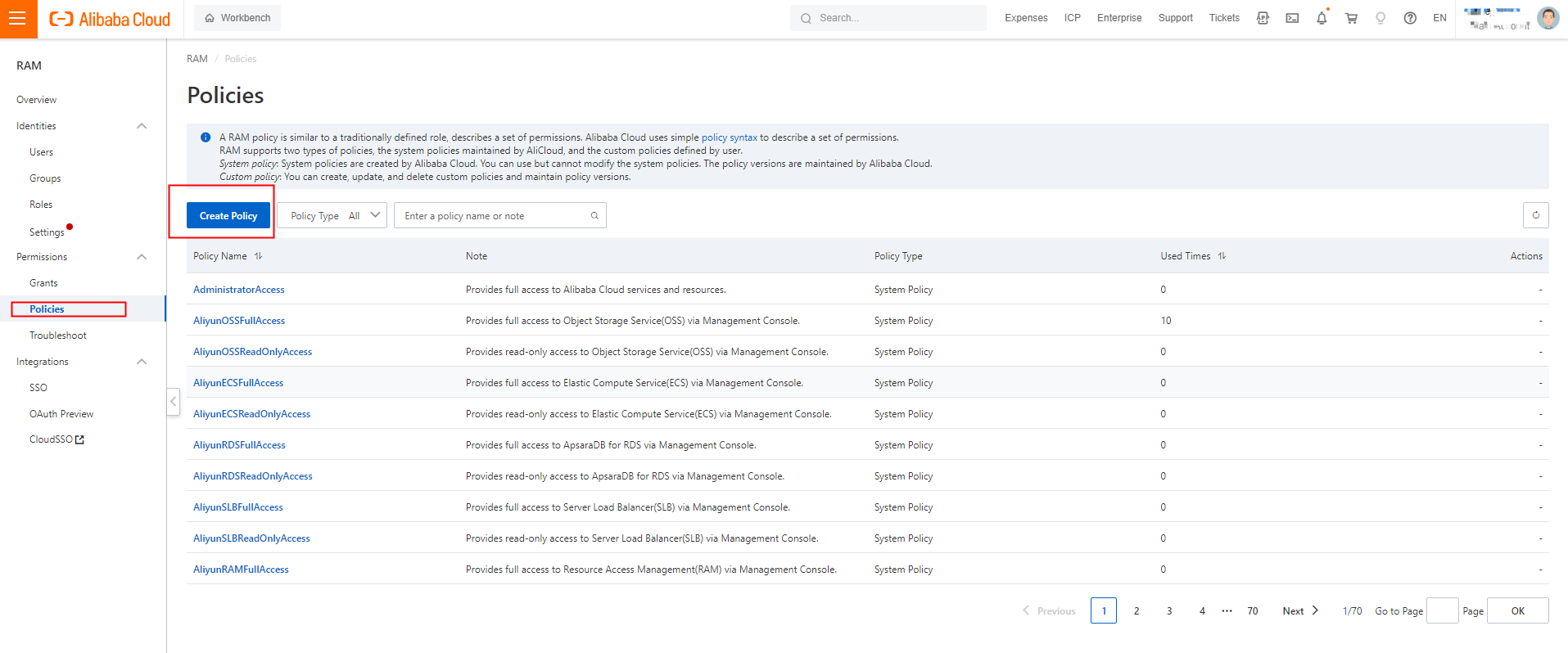
Task: Open the Policy Type dropdown
Action: (332, 215)
